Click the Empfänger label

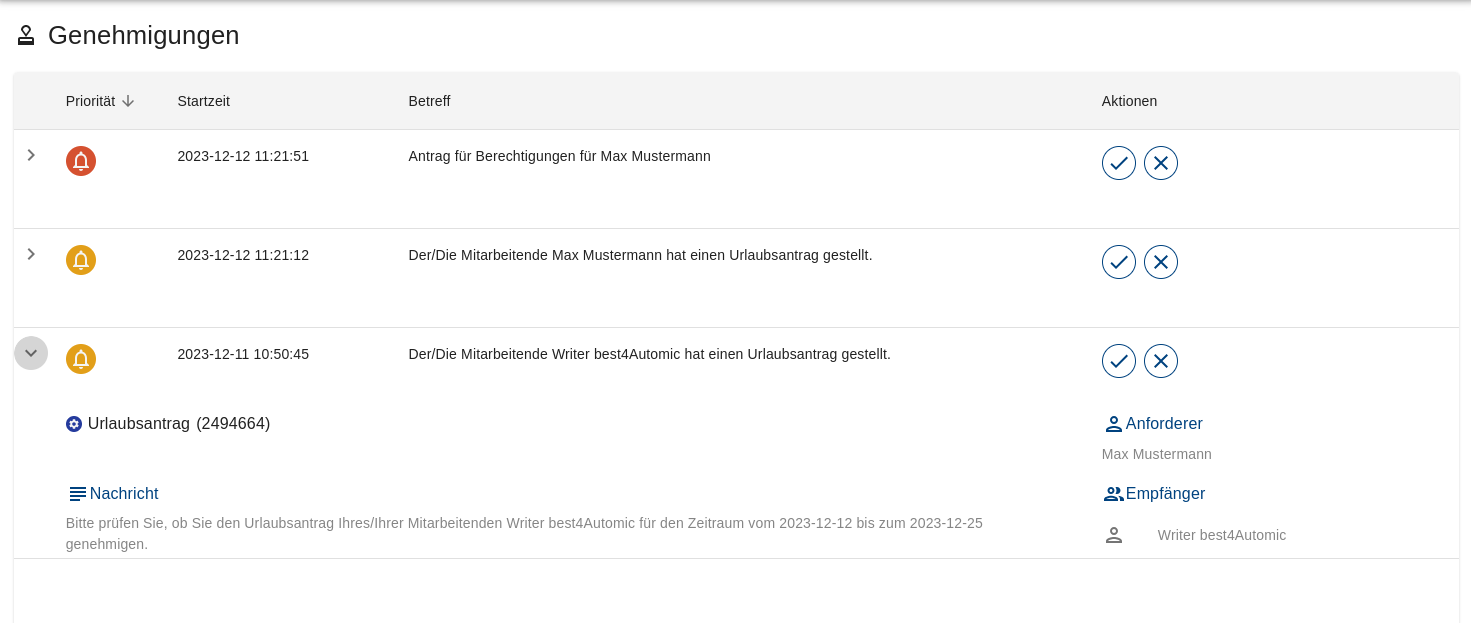[1164, 494]
